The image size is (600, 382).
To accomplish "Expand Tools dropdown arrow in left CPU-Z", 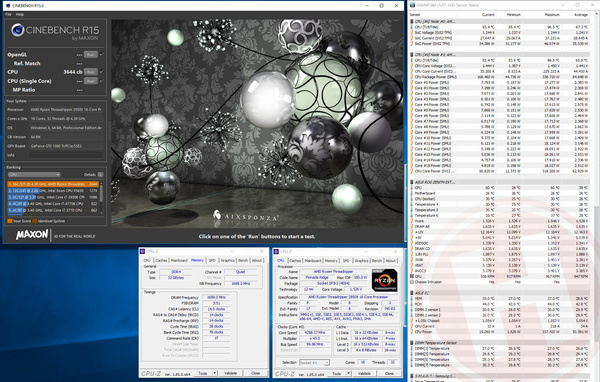I will 215,373.
